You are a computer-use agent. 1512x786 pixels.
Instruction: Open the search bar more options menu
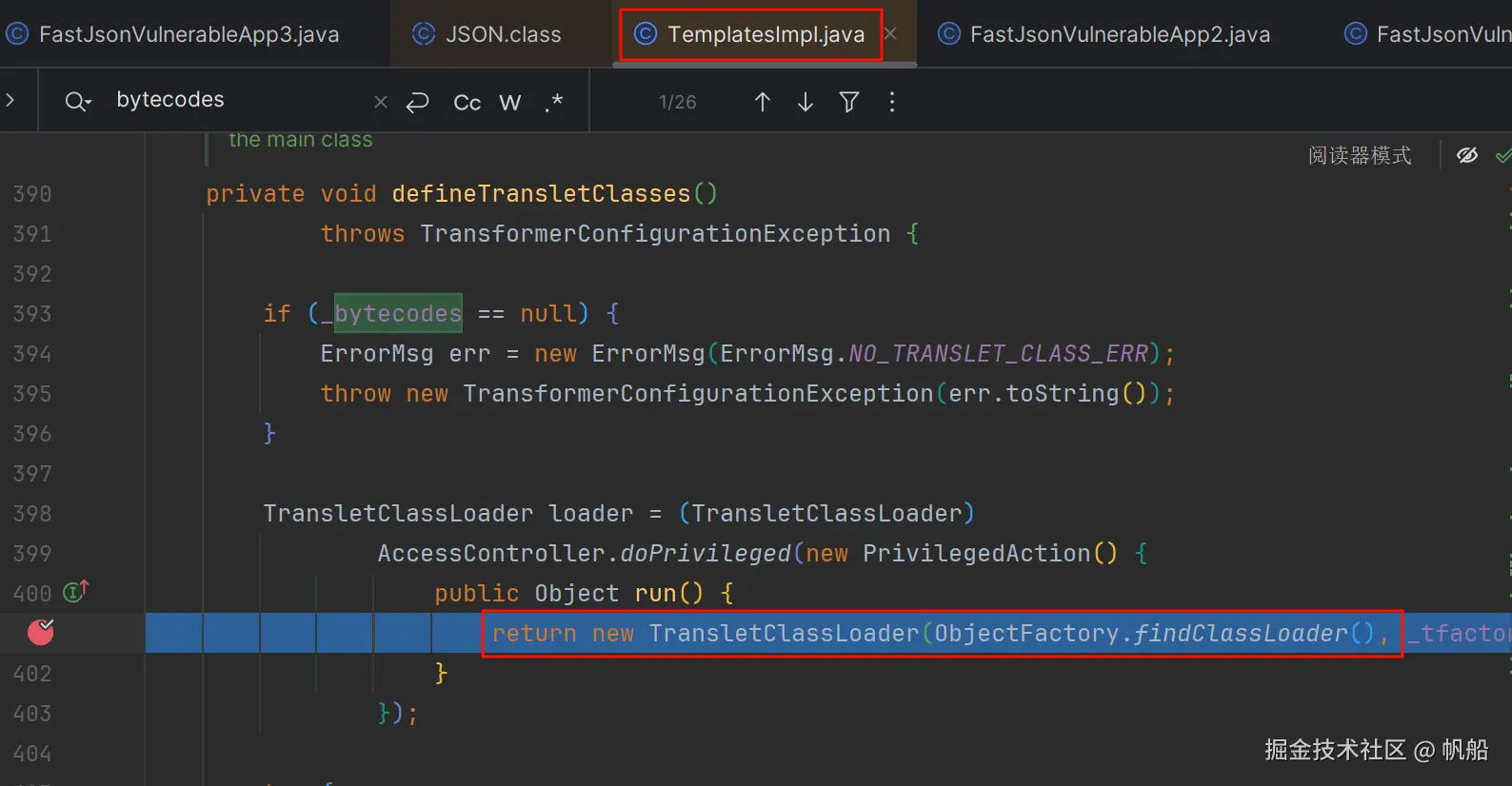(x=892, y=102)
